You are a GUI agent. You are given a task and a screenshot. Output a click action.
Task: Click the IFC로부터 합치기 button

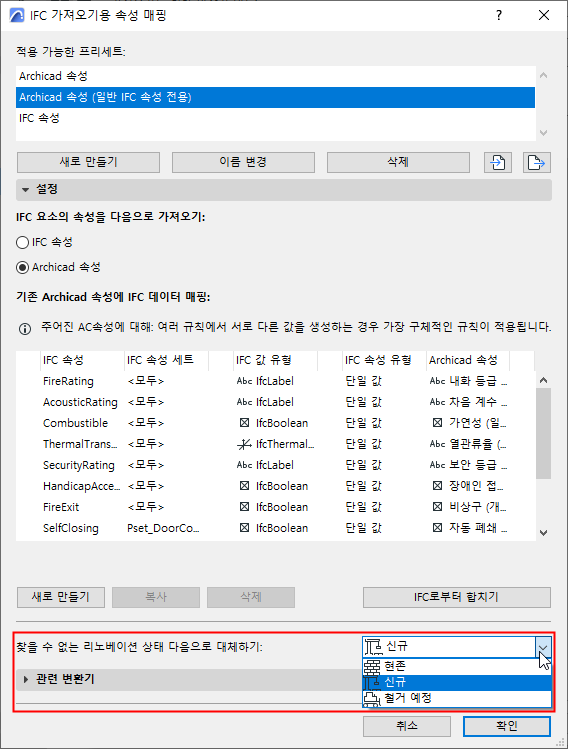click(457, 597)
